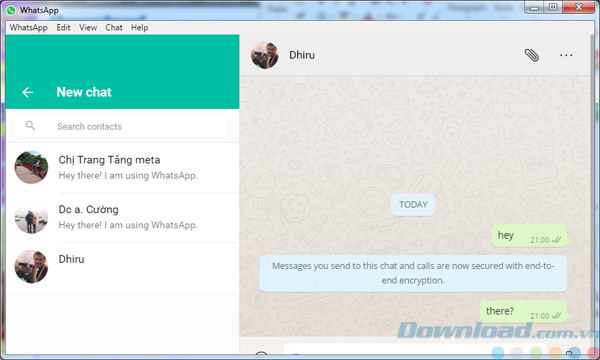Open the three-dot chat menu
600x360 pixels.
(566, 55)
